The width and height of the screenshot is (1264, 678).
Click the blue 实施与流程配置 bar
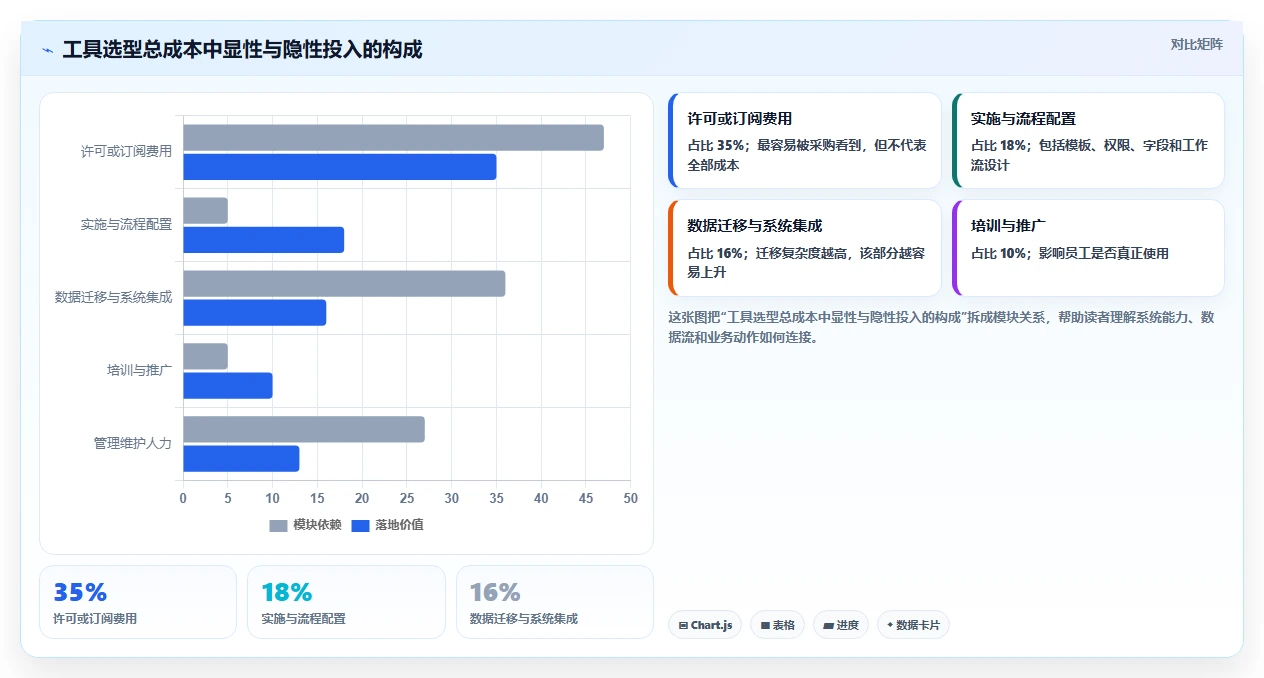tap(263, 240)
